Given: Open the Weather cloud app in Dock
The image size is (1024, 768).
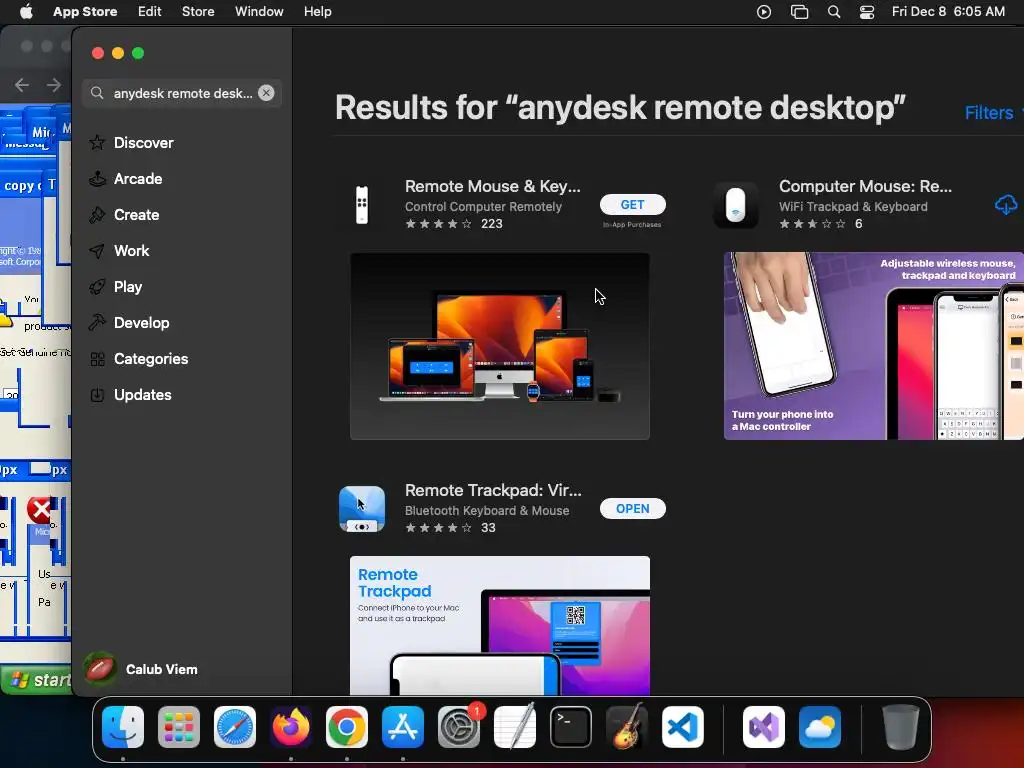Looking at the screenshot, I should (x=820, y=727).
